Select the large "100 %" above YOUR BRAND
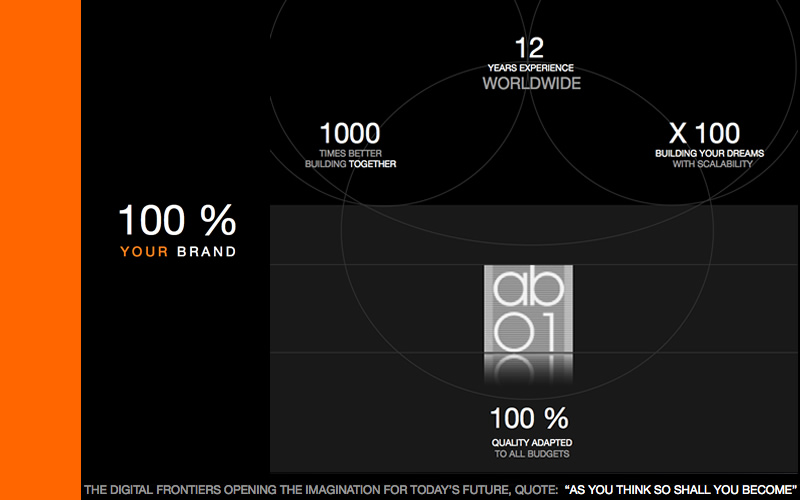This screenshot has height=500, width=800. [178, 220]
